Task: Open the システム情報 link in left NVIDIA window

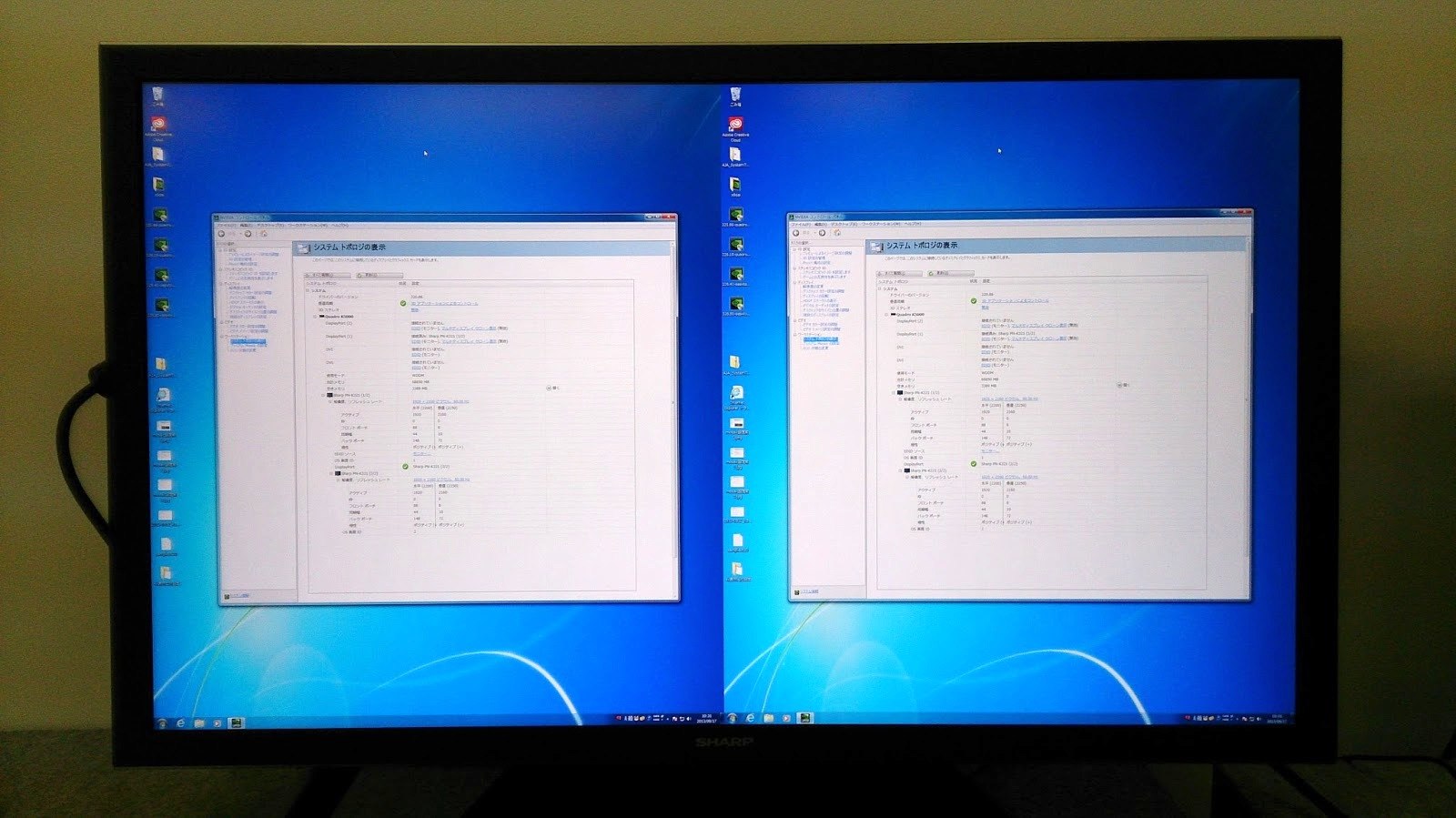Action: point(238,596)
